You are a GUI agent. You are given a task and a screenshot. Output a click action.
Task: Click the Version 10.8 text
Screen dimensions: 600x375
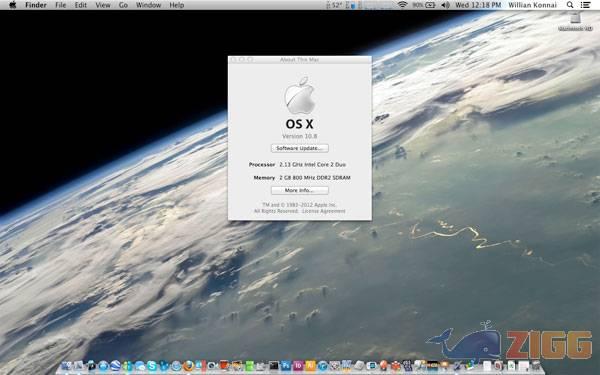[300, 136]
